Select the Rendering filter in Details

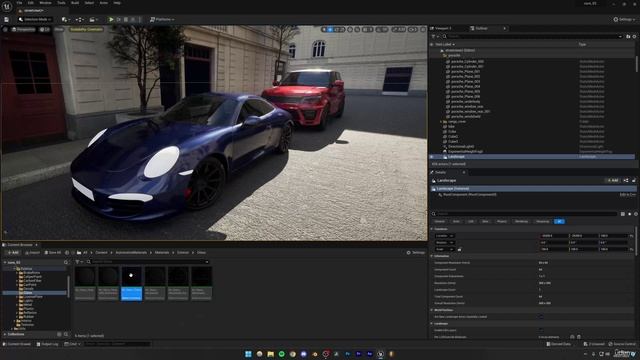click(x=521, y=221)
